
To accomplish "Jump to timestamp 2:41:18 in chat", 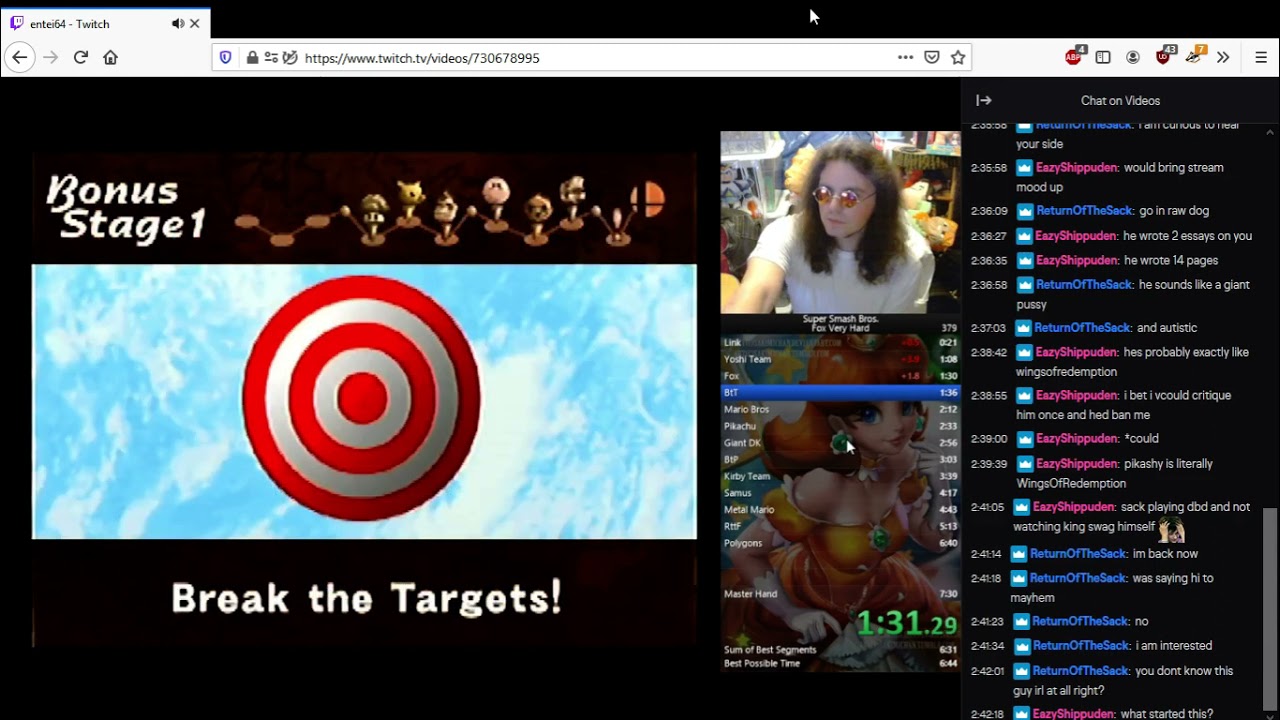I will pyautogui.click(x=986, y=578).
